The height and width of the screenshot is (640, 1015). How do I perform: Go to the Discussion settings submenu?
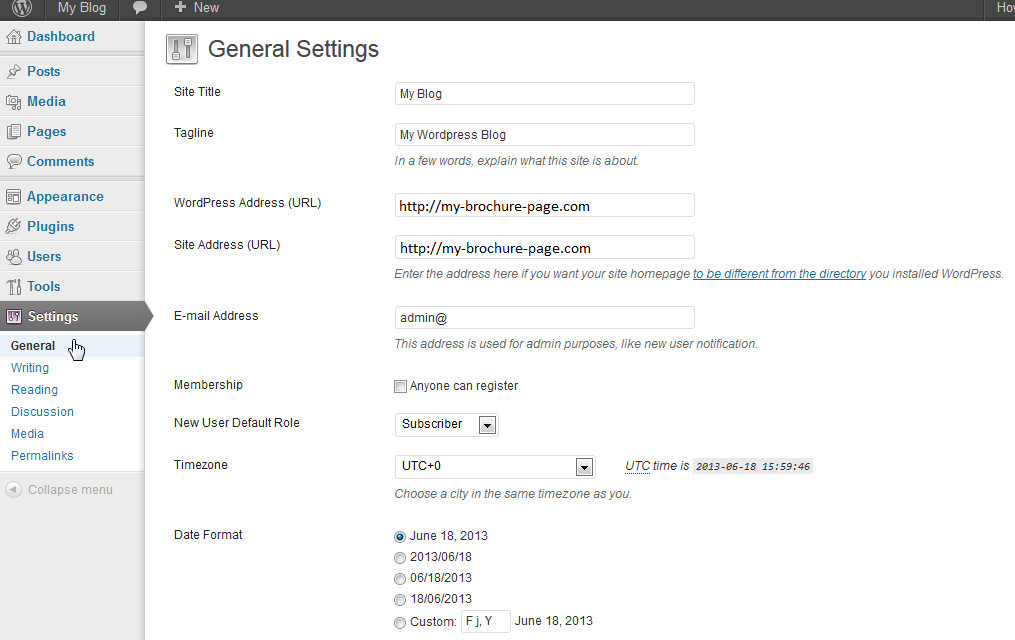click(x=42, y=412)
